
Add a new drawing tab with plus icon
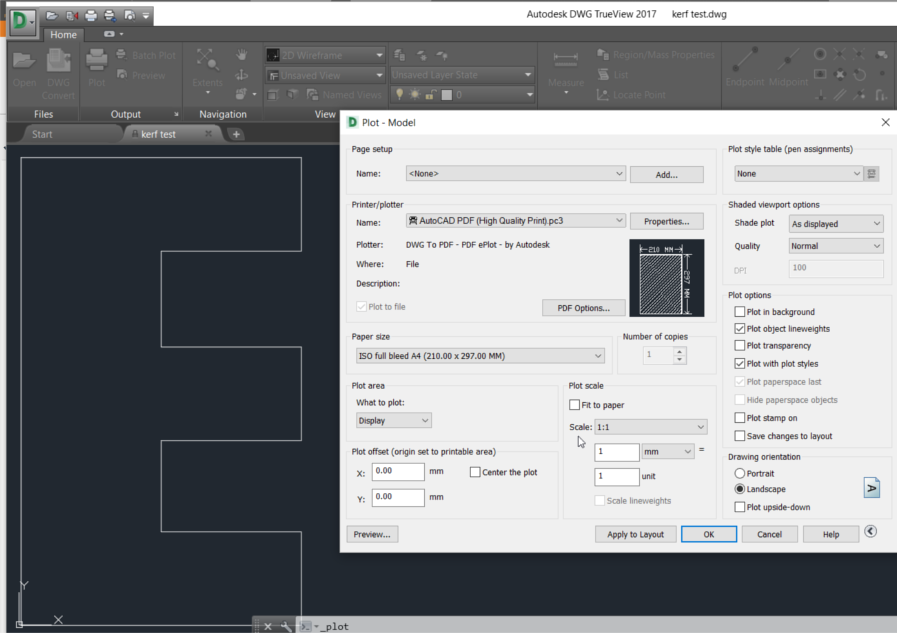coord(236,134)
